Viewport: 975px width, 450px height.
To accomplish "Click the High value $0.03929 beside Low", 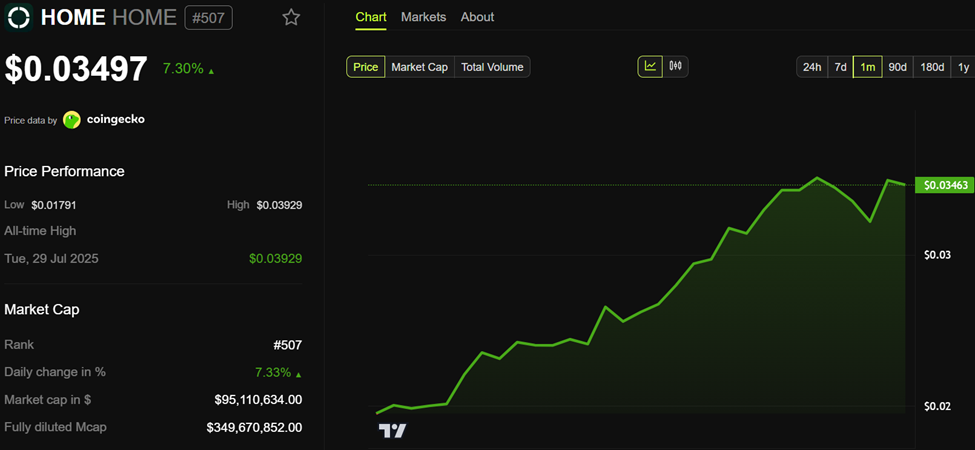I will pos(279,205).
